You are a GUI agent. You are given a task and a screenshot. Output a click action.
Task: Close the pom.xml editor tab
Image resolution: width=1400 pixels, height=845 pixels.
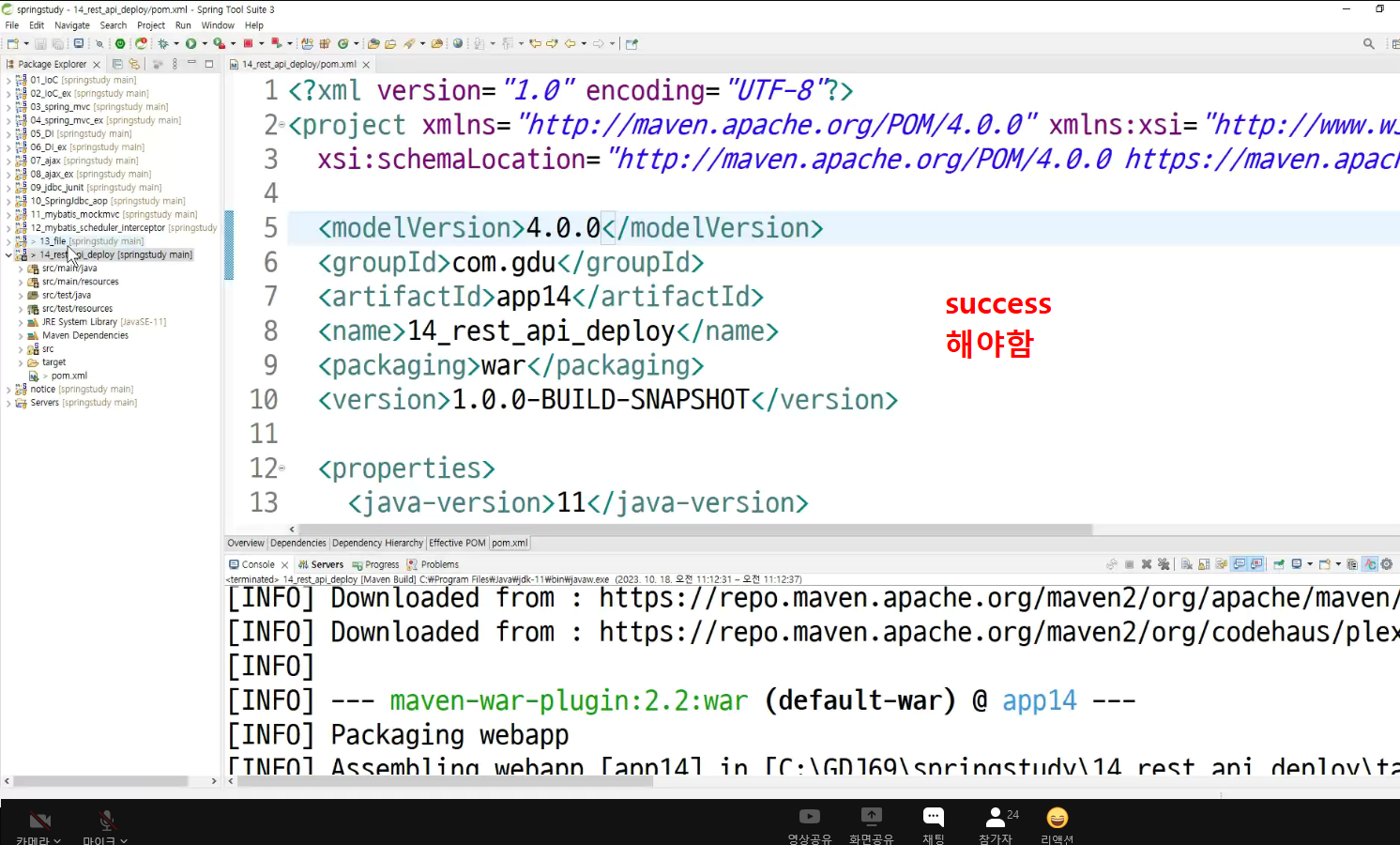(x=366, y=65)
